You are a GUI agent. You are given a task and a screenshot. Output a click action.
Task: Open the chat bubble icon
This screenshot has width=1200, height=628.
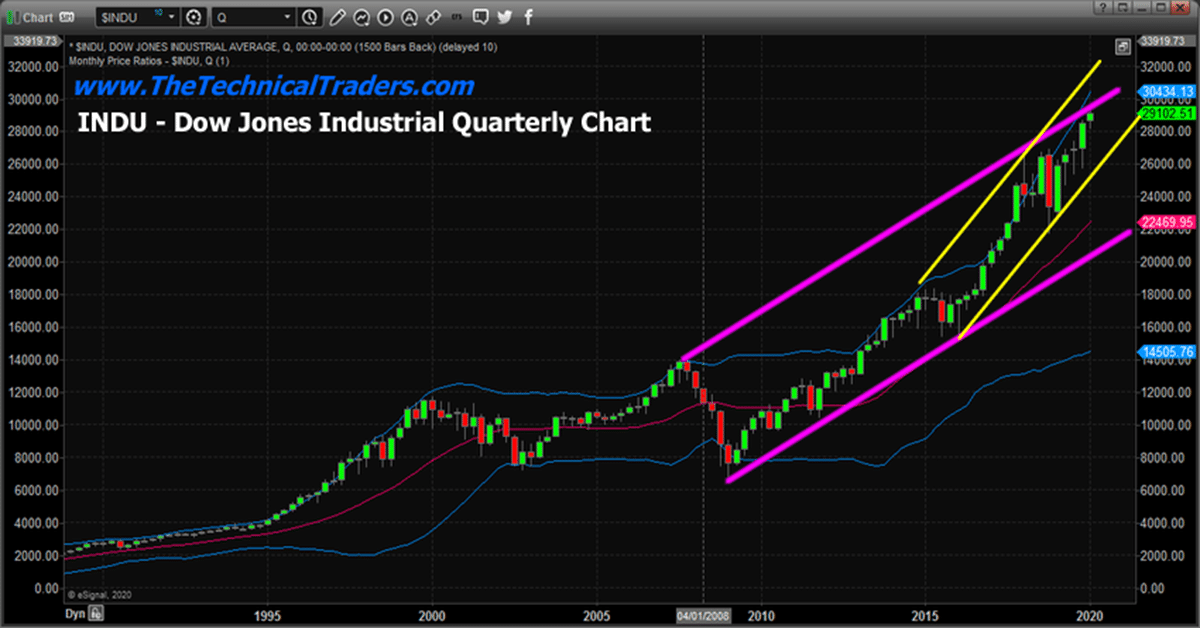(x=478, y=17)
